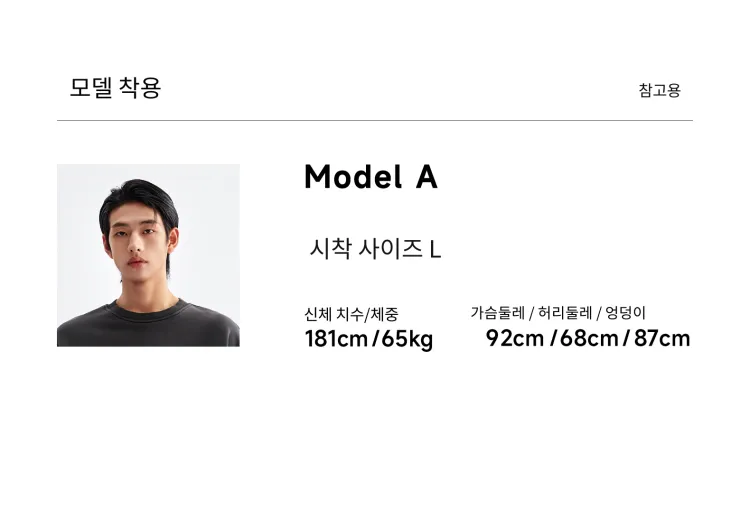The image size is (750, 508).
Task: Click the 엉덩이 label
Action: point(626,313)
